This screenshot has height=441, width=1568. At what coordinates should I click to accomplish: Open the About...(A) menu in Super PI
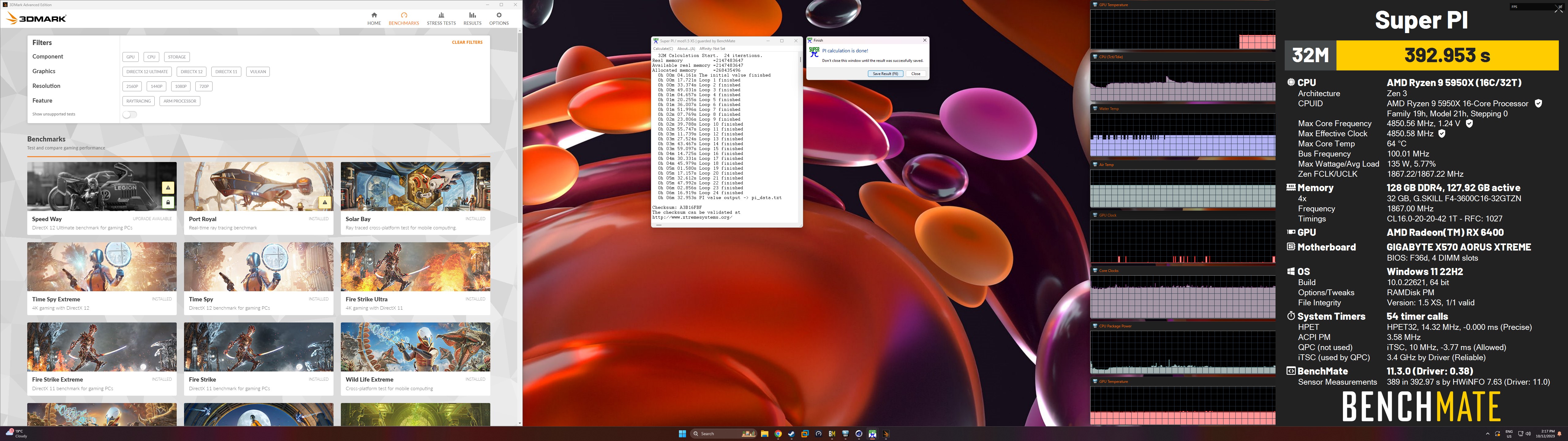686,49
